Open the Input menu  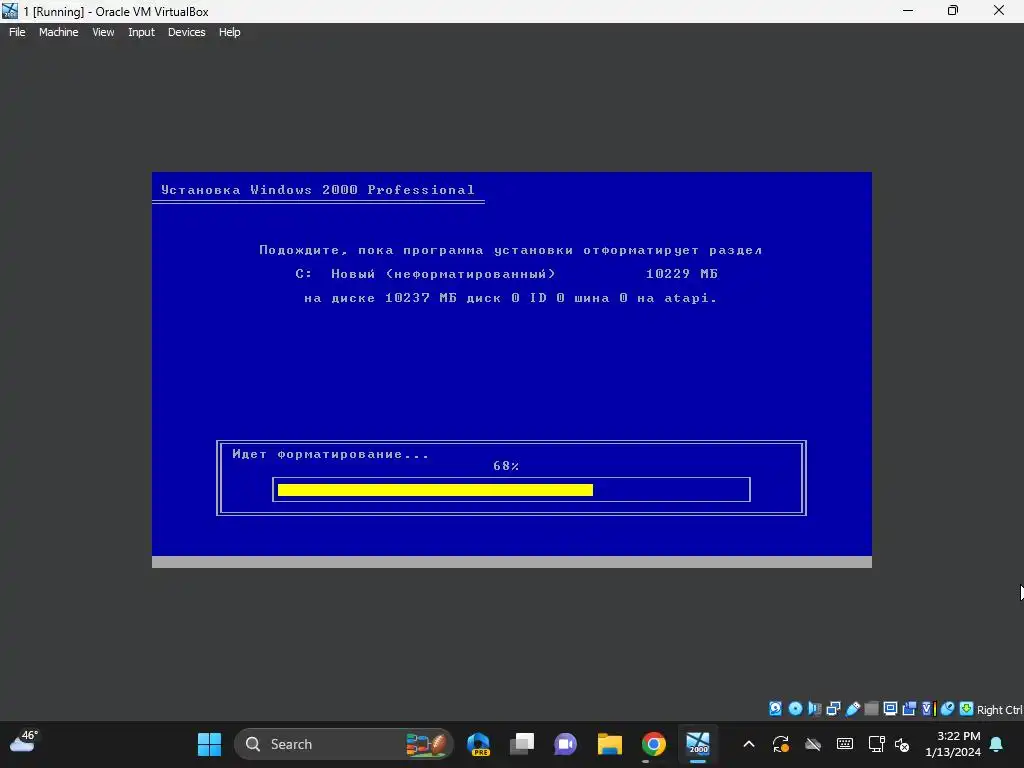click(x=141, y=32)
